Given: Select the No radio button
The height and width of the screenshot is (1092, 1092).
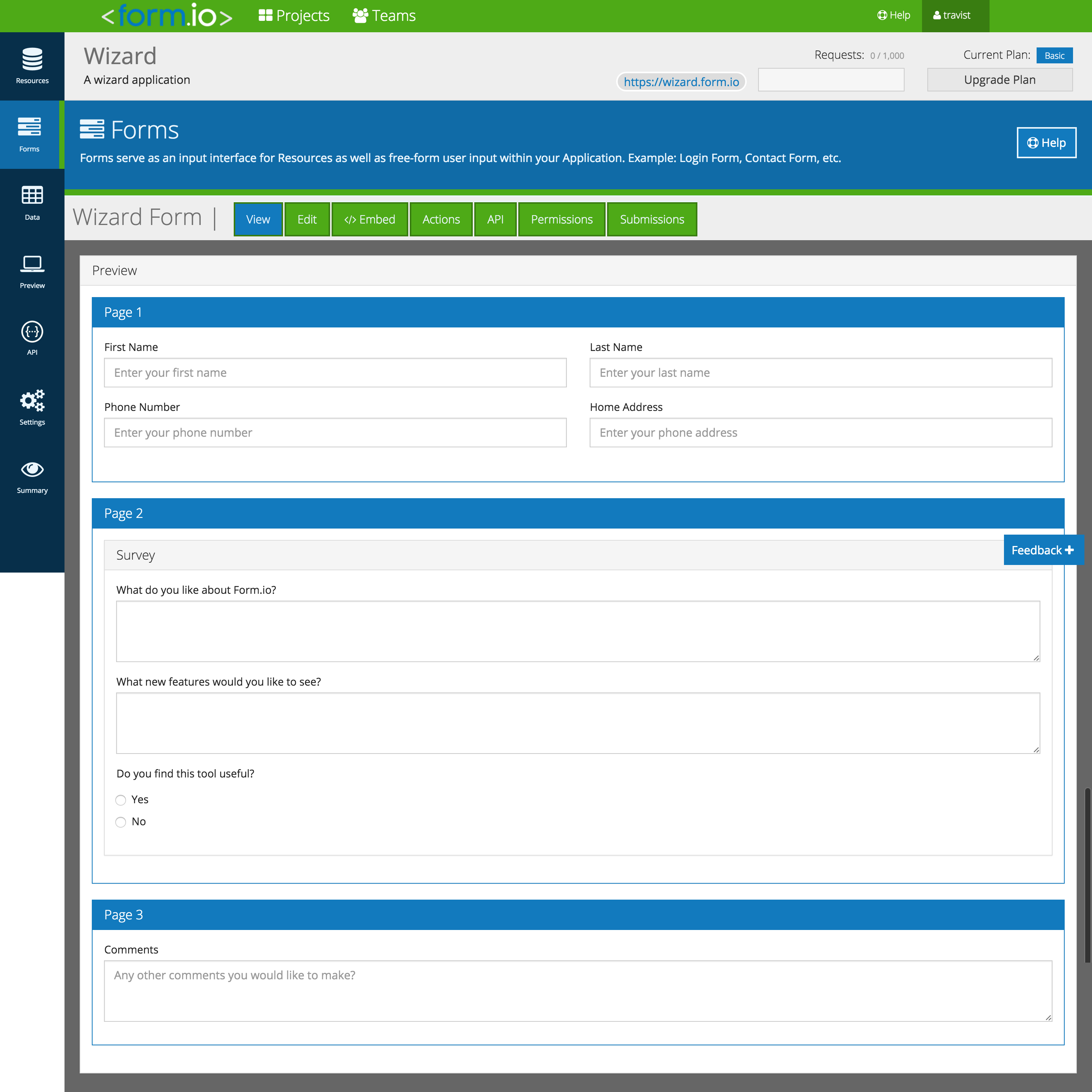Looking at the screenshot, I should coord(120,822).
